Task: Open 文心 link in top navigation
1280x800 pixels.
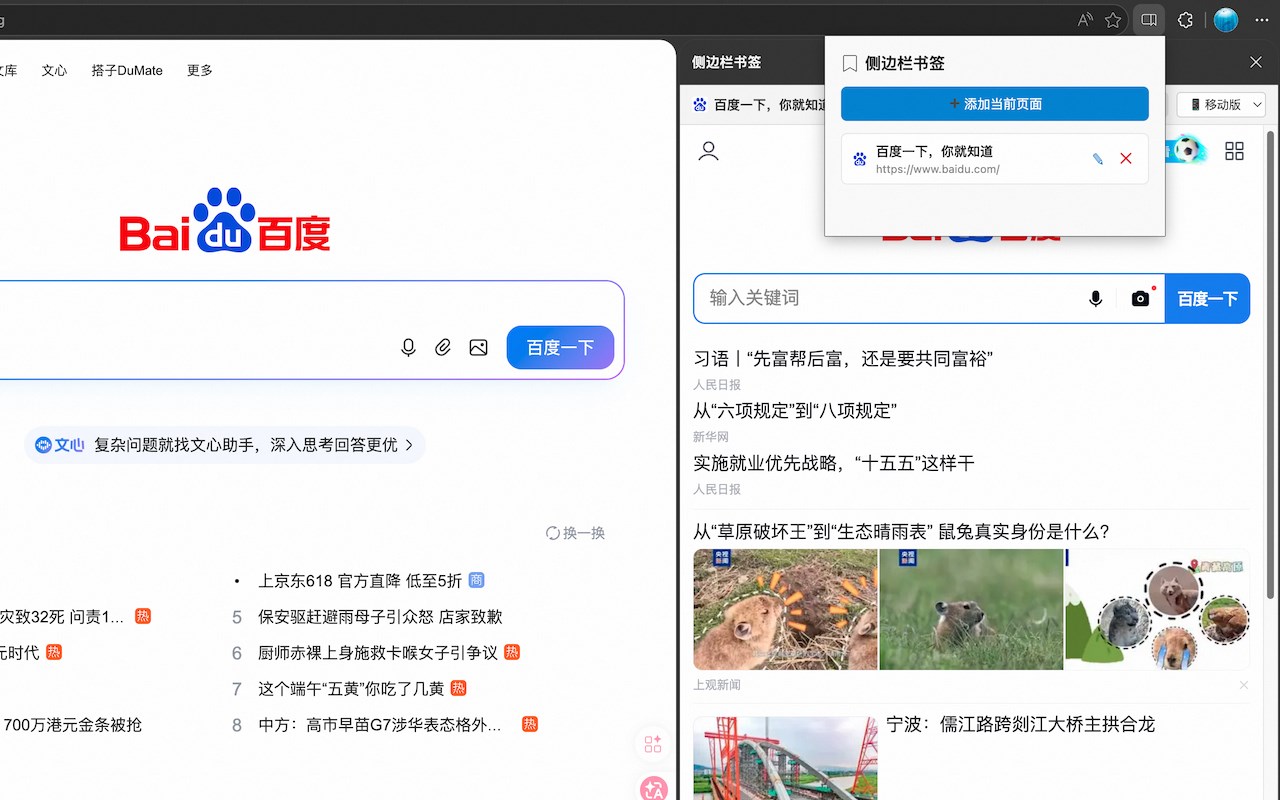Action: click(x=54, y=70)
